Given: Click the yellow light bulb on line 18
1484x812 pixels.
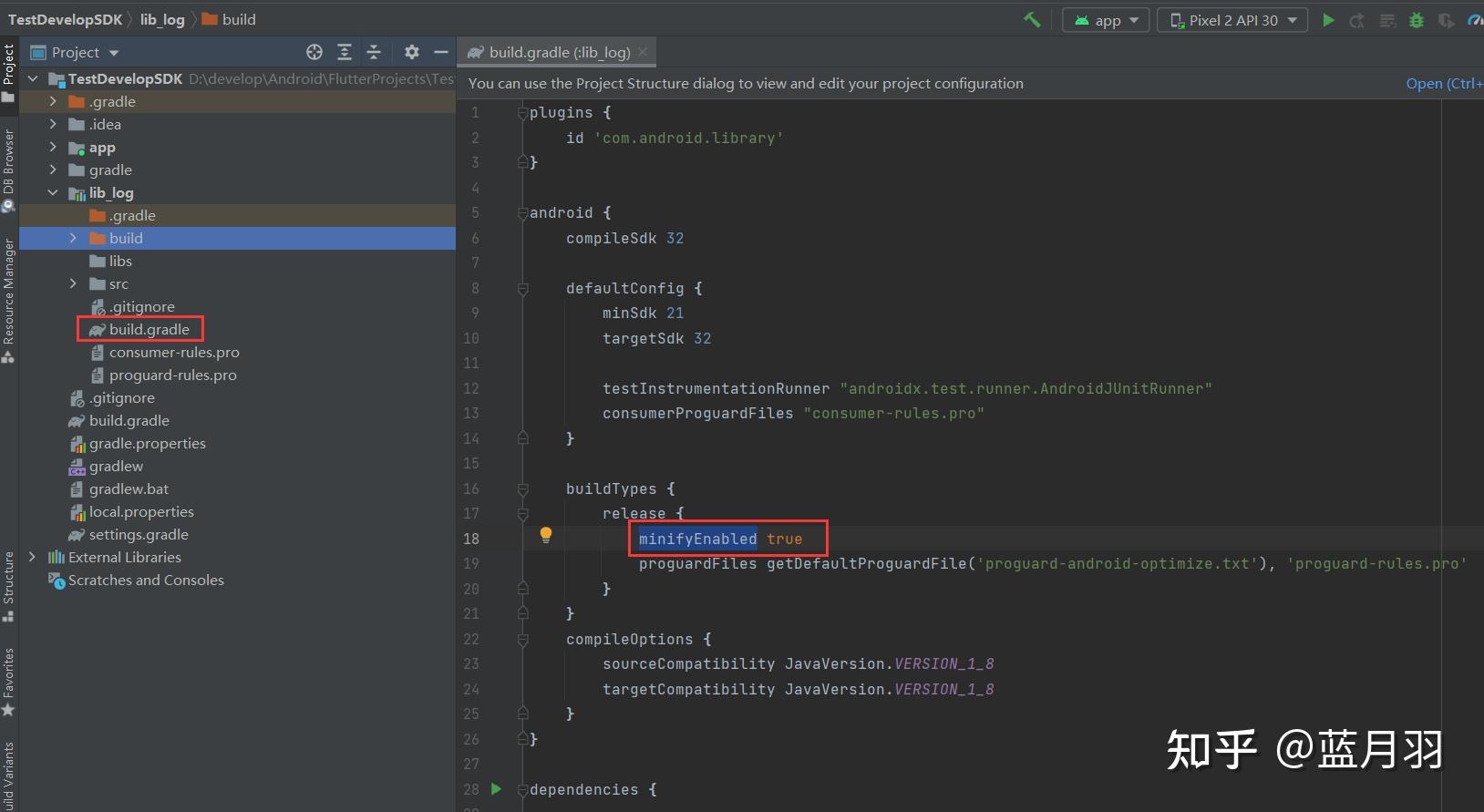Looking at the screenshot, I should pos(545,535).
